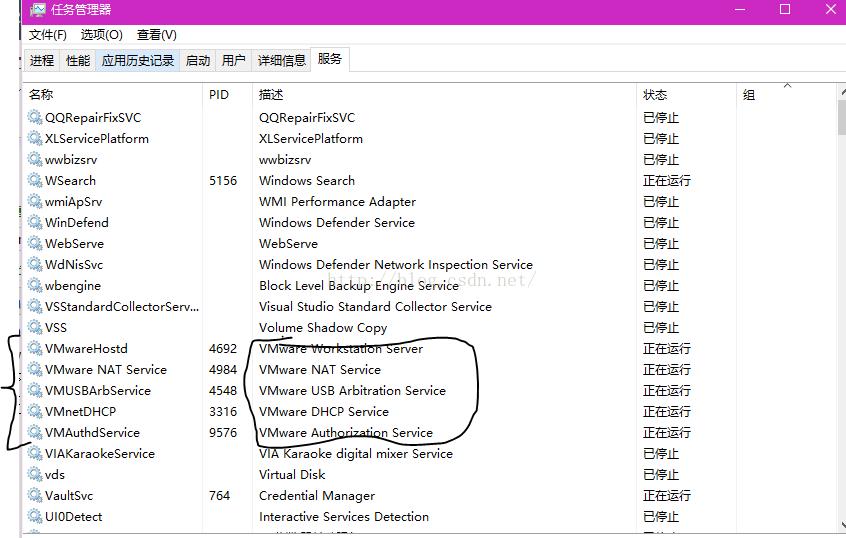Click 正在运行 status of VMnetDHCP row
This screenshot has height=538, width=846.
tap(666, 412)
